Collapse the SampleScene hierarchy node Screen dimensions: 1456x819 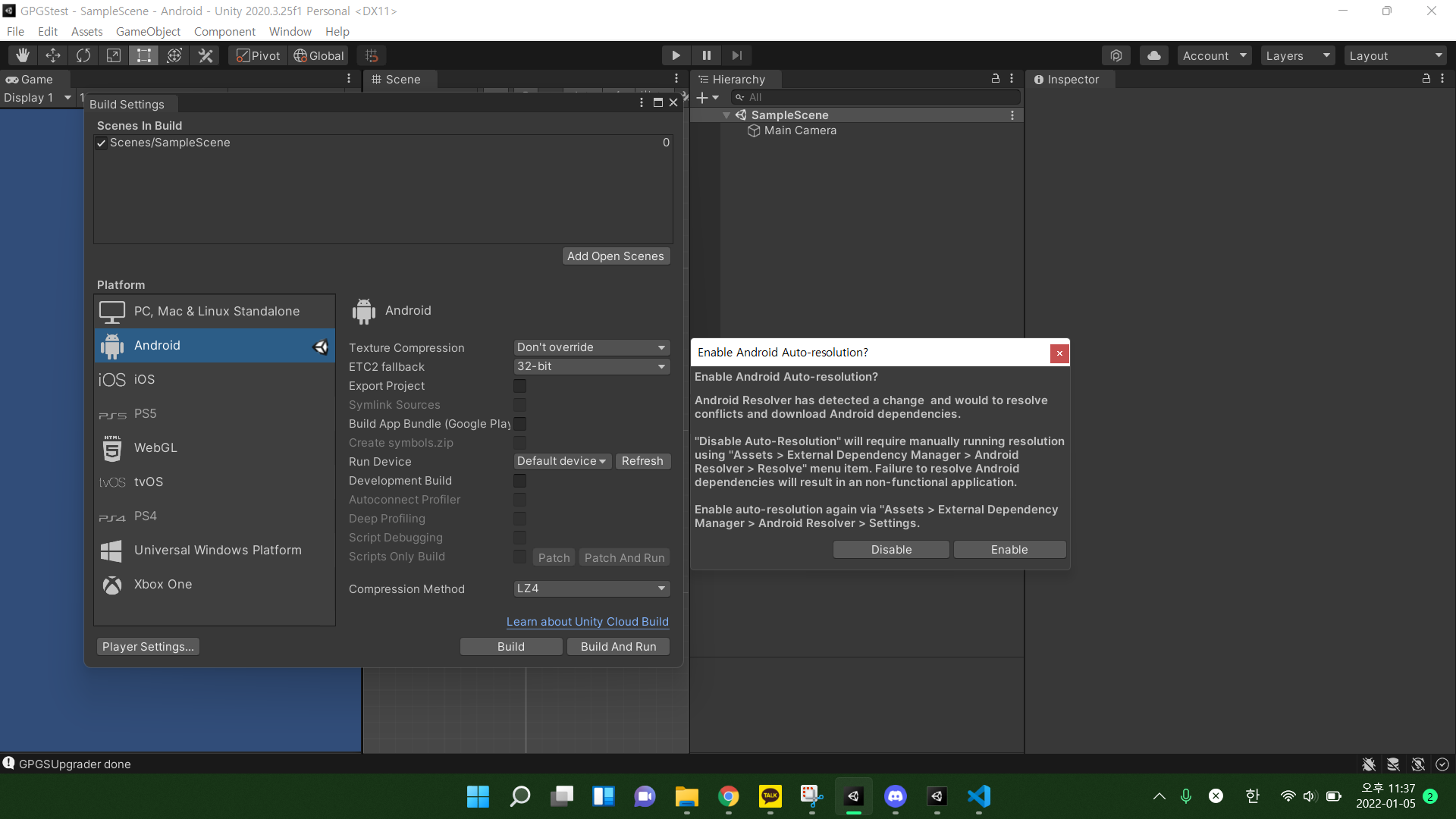click(726, 115)
